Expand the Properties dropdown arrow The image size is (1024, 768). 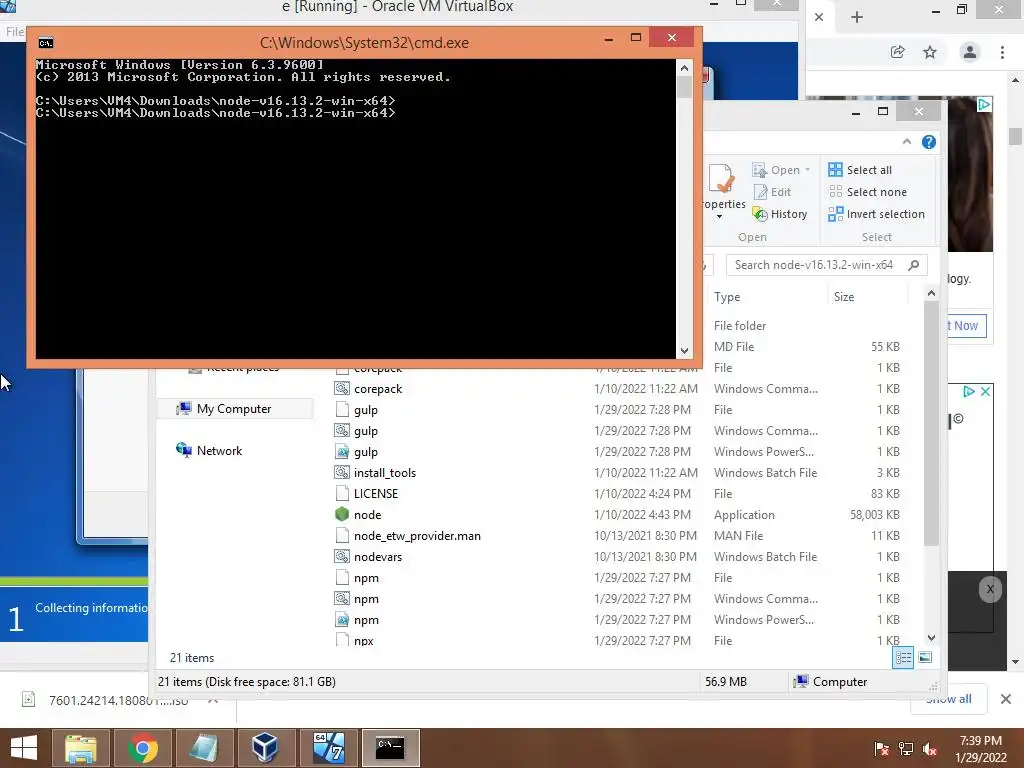coord(720,217)
